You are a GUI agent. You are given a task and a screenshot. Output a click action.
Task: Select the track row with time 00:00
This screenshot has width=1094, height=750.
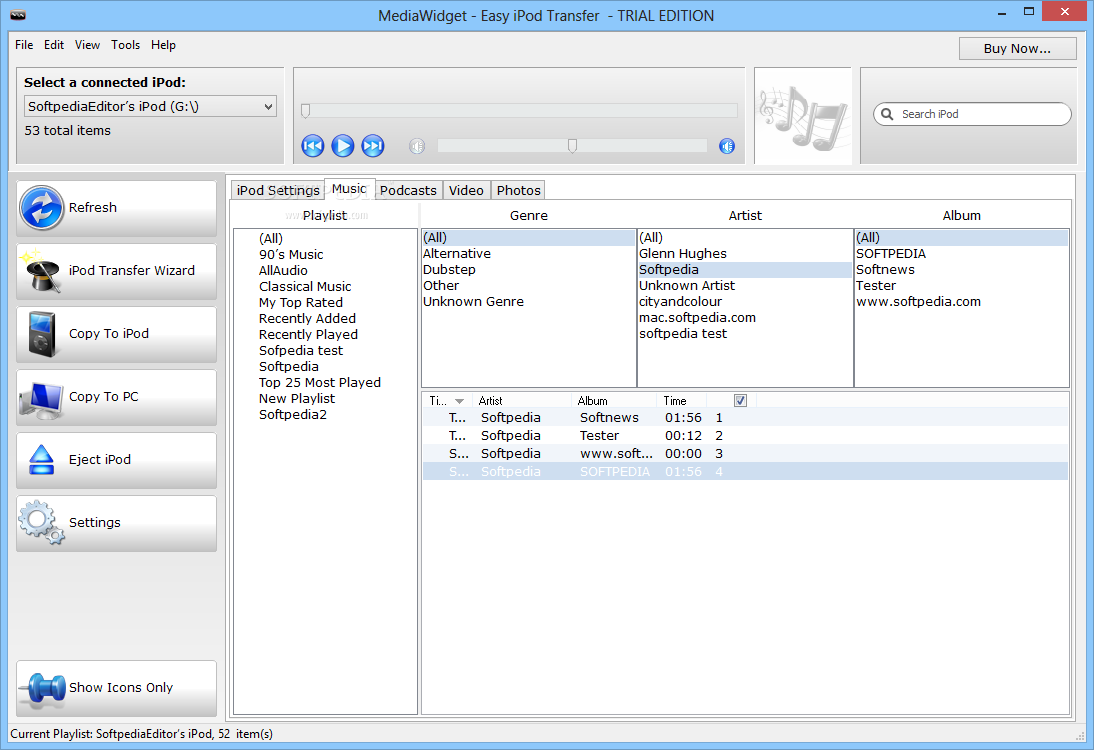point(745,454)
